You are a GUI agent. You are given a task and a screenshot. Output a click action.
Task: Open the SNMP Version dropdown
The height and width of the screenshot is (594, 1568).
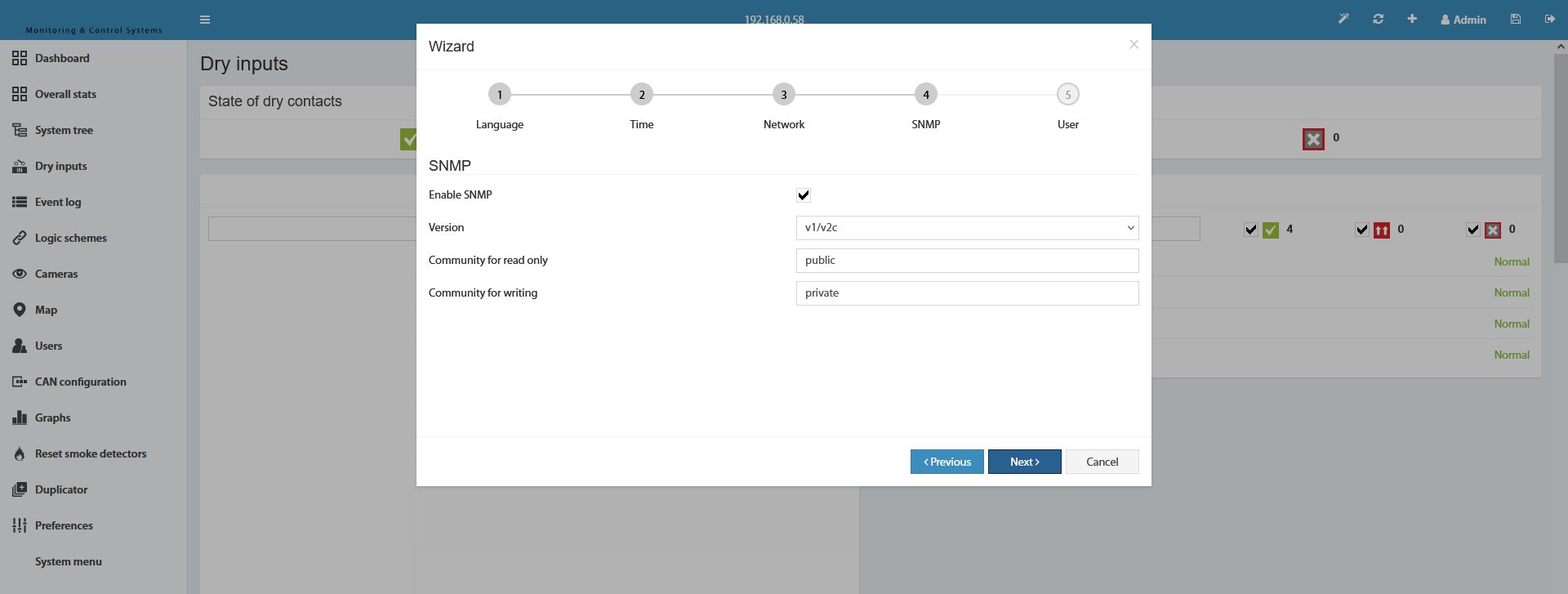(x=967, y=228)
